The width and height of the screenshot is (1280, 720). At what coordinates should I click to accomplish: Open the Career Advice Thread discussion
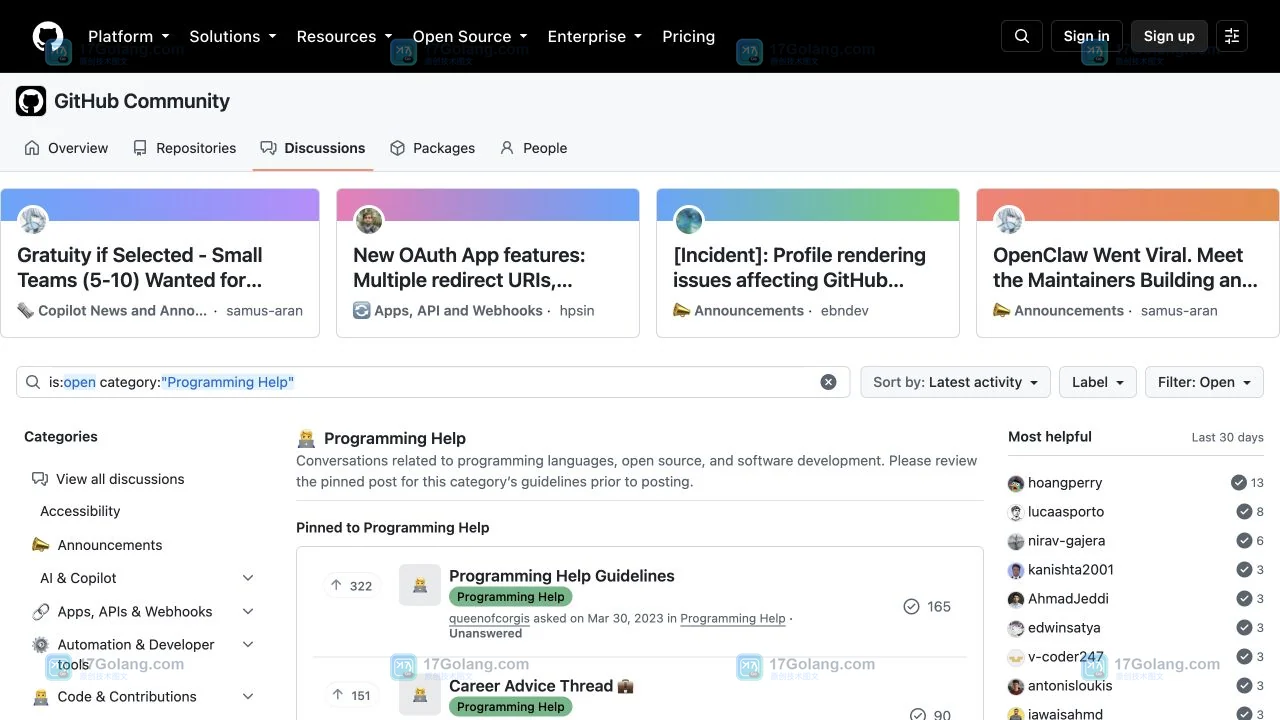541,686
